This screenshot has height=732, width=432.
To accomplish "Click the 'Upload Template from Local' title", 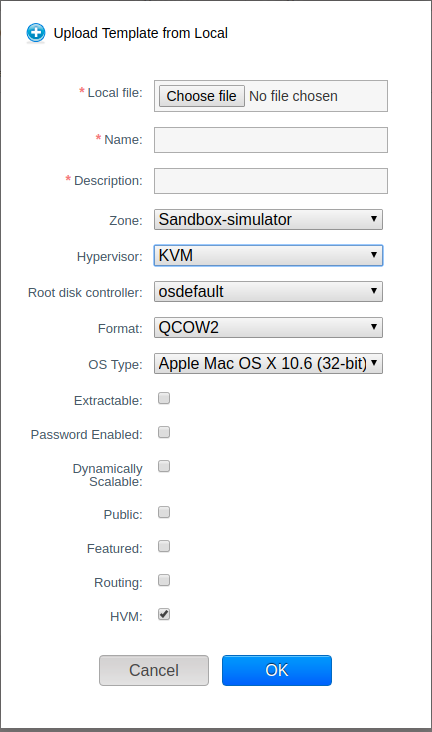I will [141, 33].
